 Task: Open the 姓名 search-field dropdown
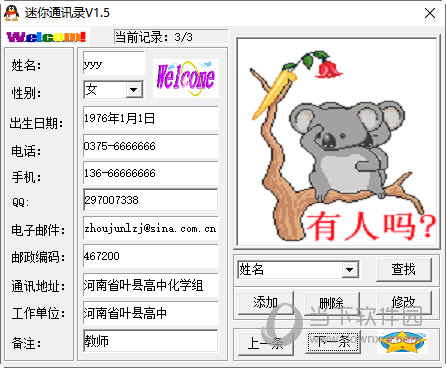pos(350,269)
